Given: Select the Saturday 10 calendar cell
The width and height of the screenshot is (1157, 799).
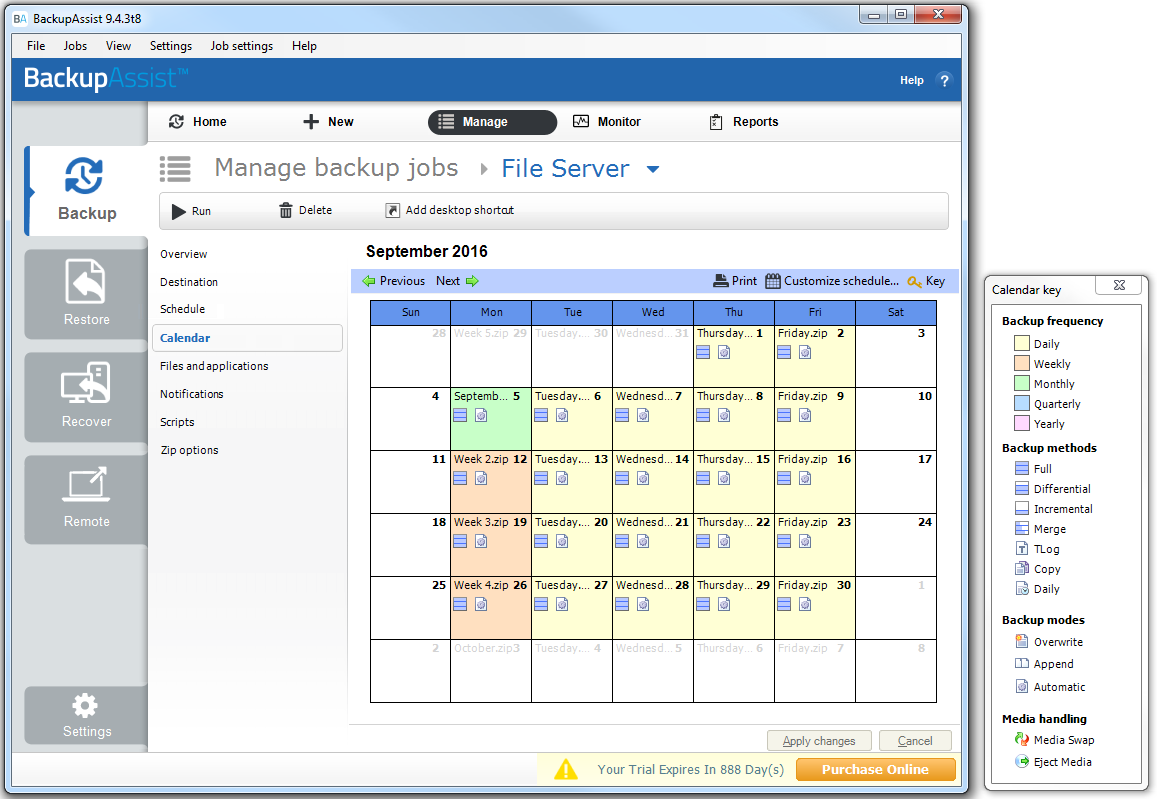Looking at the screenshot, I should click(896, 419).
